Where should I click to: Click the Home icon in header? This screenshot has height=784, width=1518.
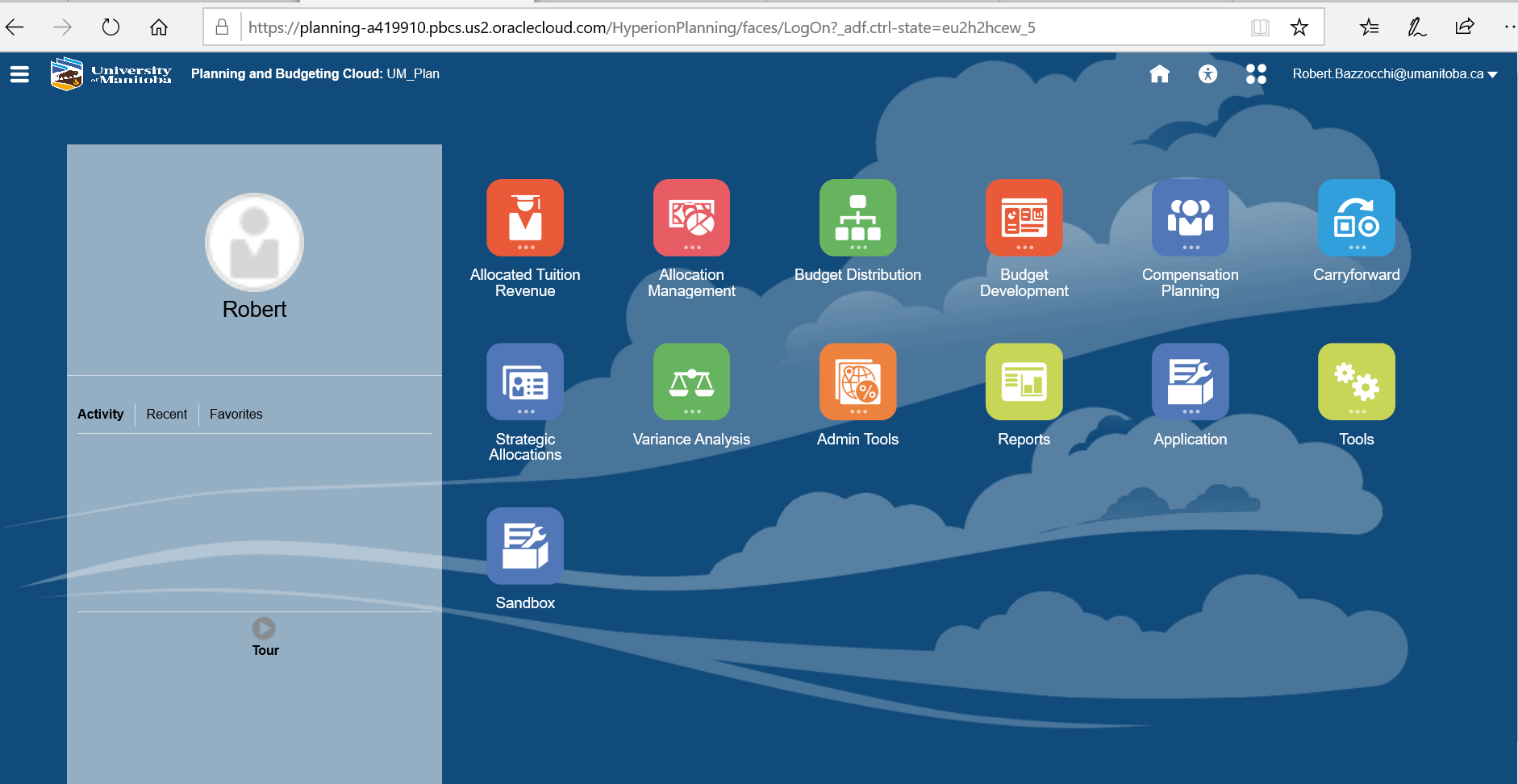pyautogui.click(x=1159, y=74)
